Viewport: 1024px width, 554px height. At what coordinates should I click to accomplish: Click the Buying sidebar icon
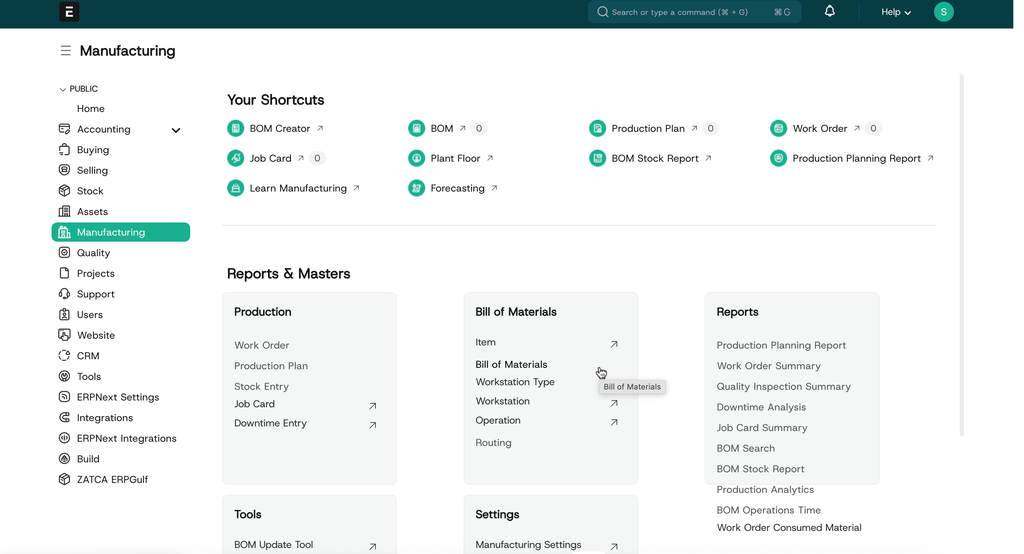pyautogui.click(x=64, y=150)
